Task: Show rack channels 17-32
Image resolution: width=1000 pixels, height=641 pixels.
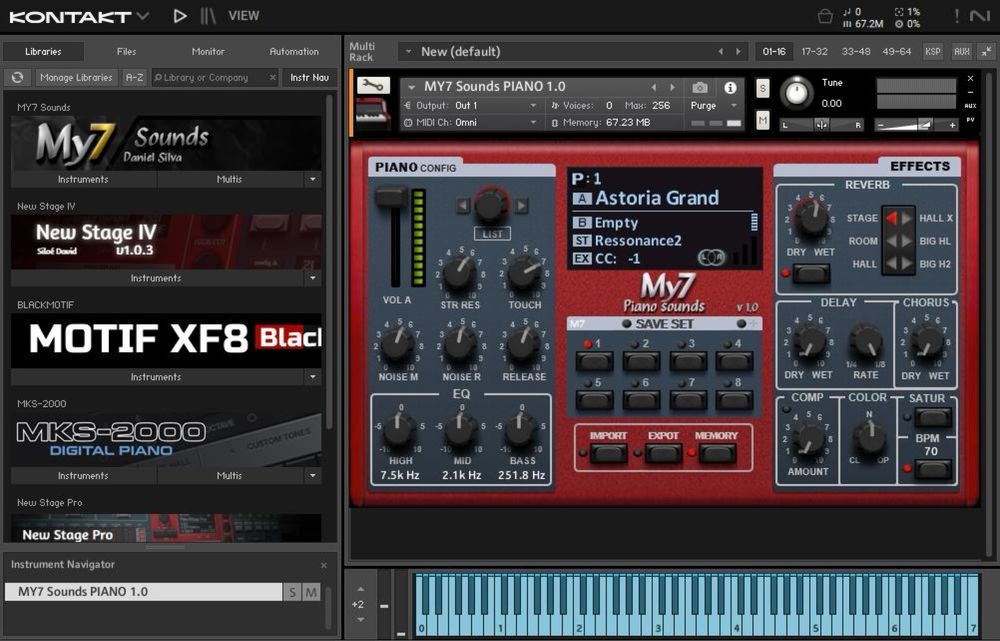Action: [x=814, y=52]
